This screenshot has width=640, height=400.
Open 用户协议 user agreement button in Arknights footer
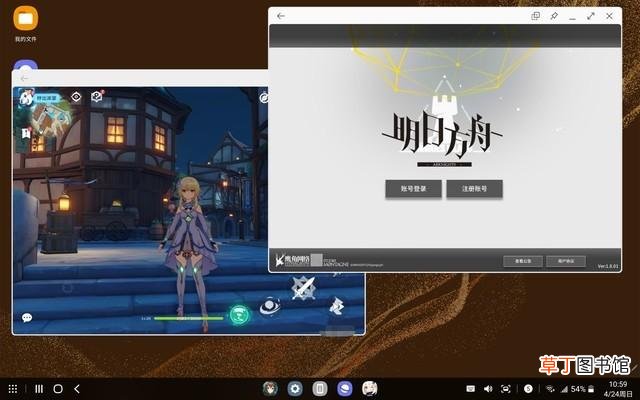pyautogui.click(x=566, y=261)
